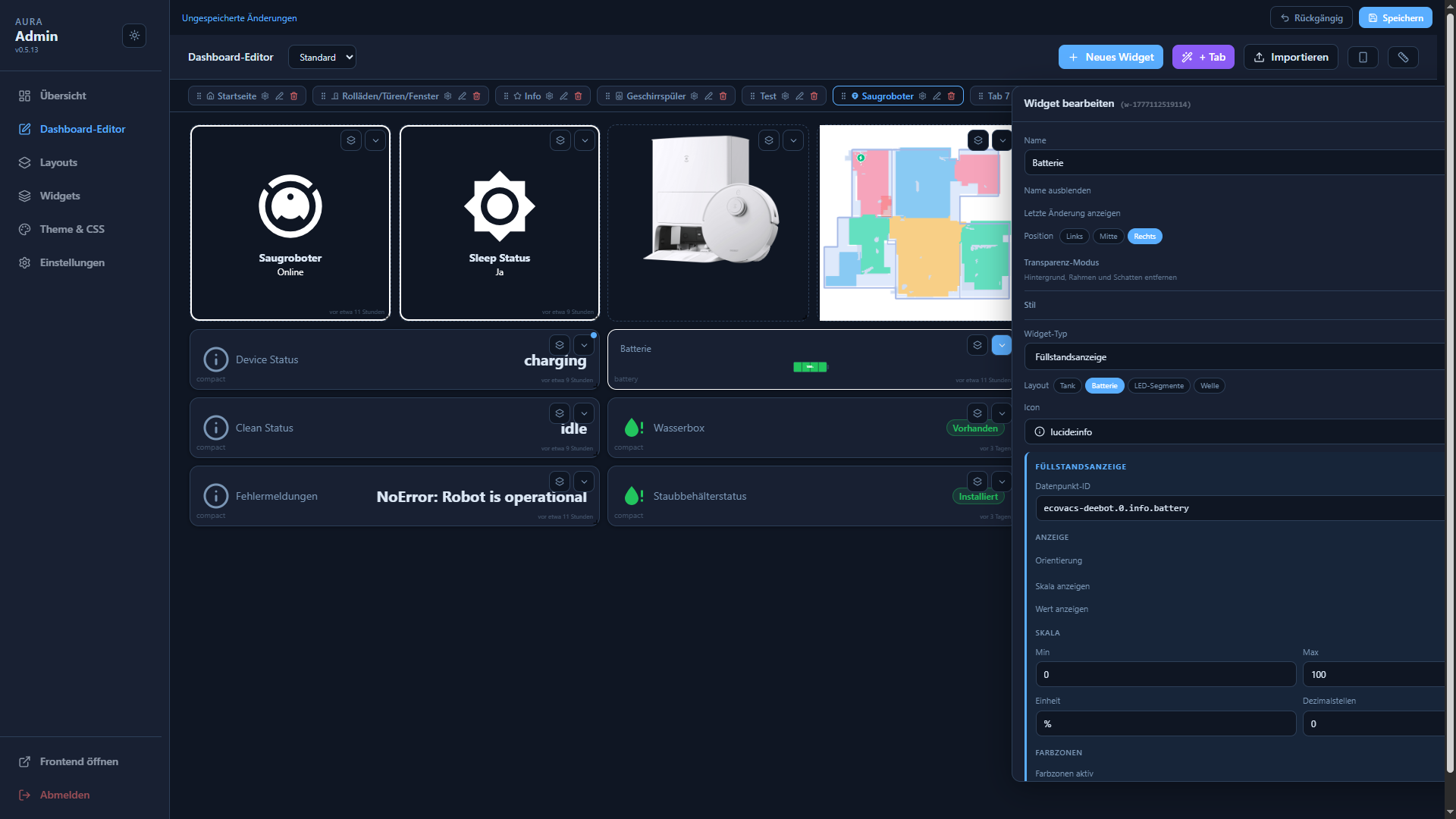The width and height of the screenshot is (1456, 819).
Task: Switch the Layout to Welle
Action: tap(1209, 385)
